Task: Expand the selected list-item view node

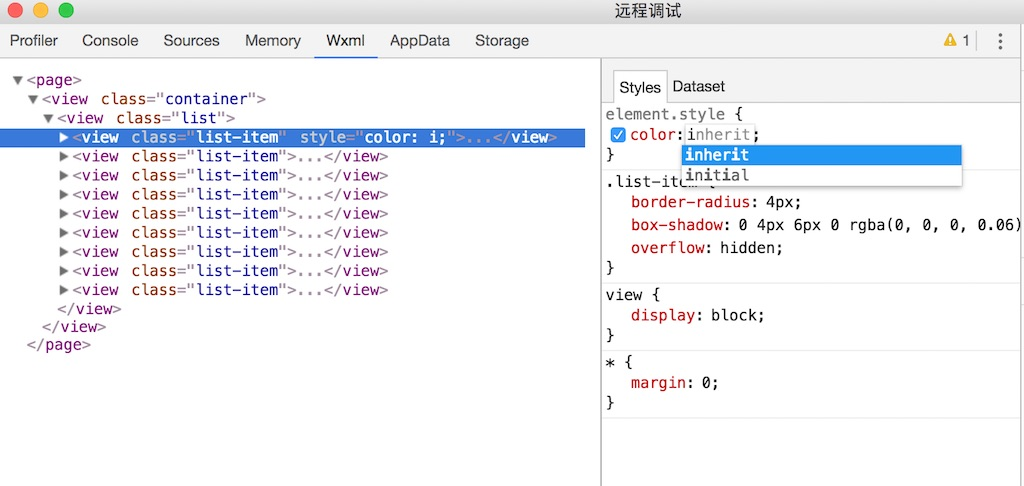Action: tap(64, 137)
